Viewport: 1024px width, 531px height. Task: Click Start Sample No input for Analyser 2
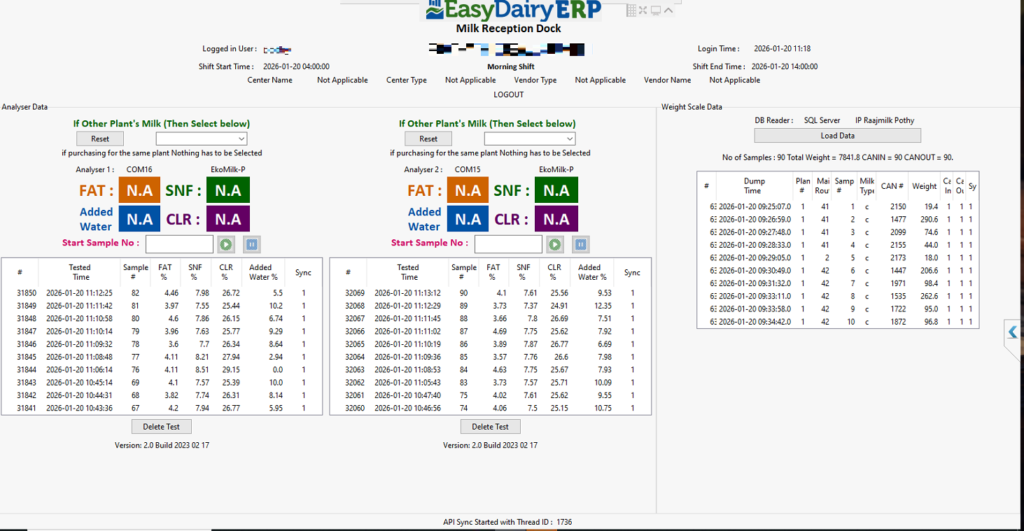coord(508,244)
